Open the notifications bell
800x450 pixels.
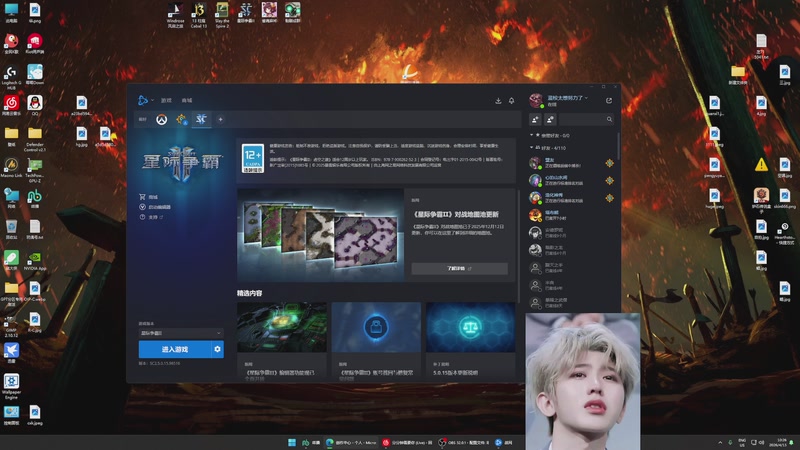511,101
